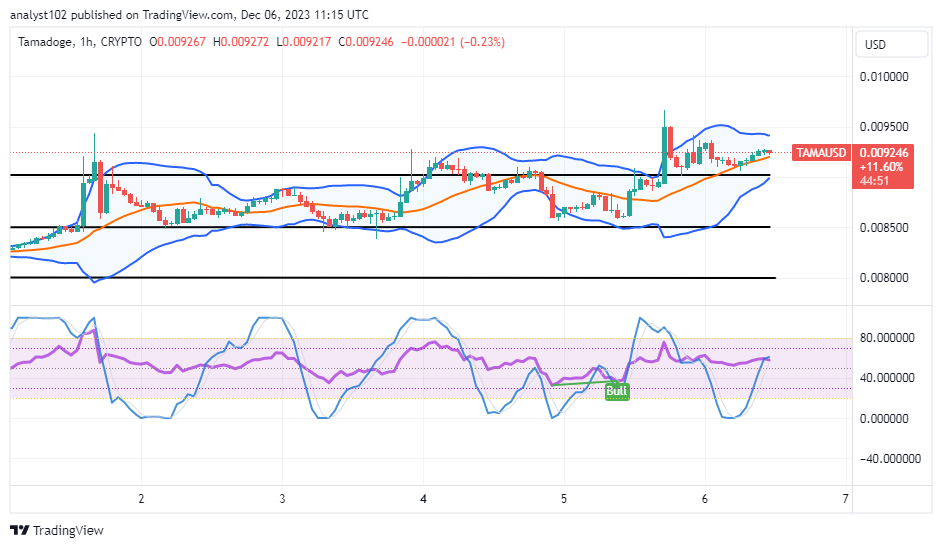The width and height of the screenshot is (942, 548).
Task: Click the 0.009500 price axis label
Action: pyautogui.click(x=884, y=127)
